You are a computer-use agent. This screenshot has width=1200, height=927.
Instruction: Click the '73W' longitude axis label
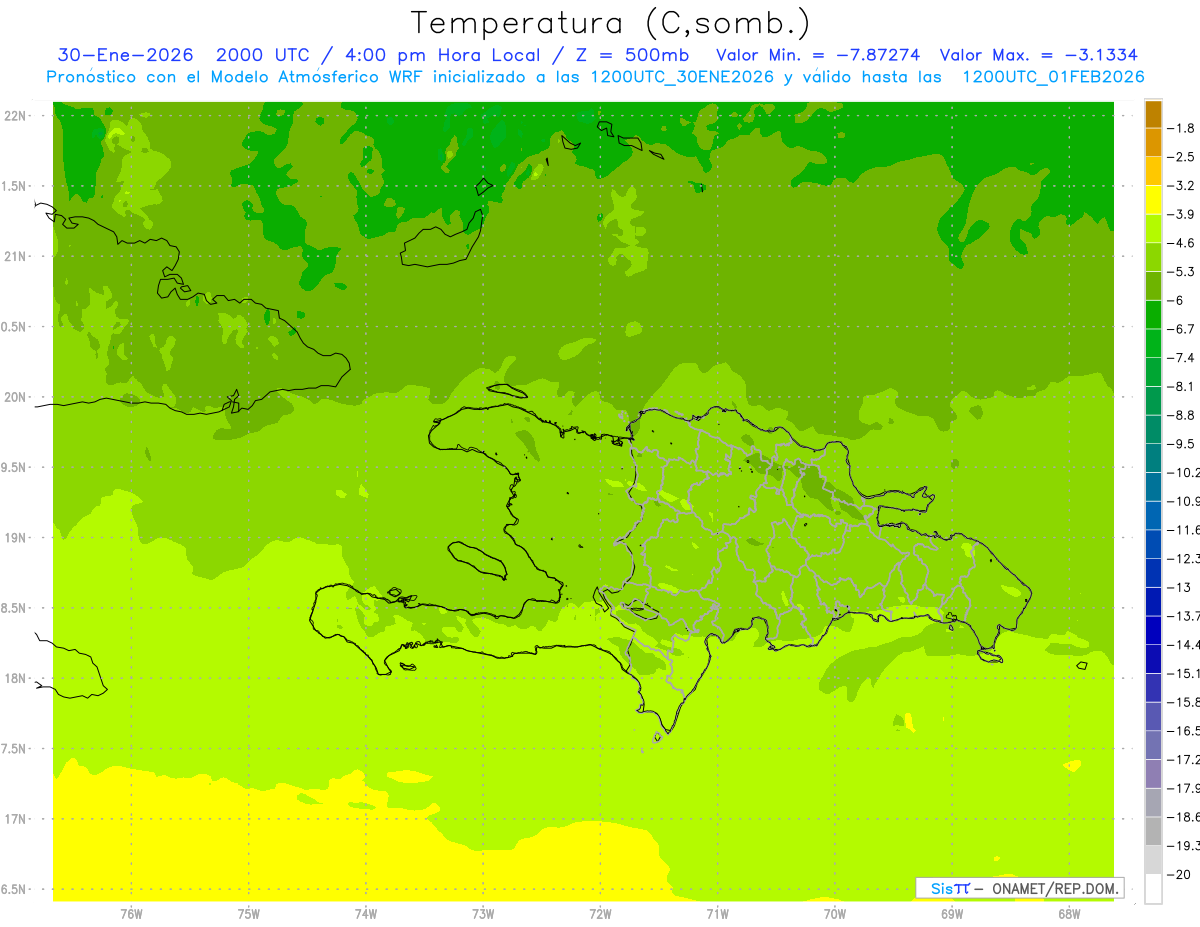[x=483, y=913]
